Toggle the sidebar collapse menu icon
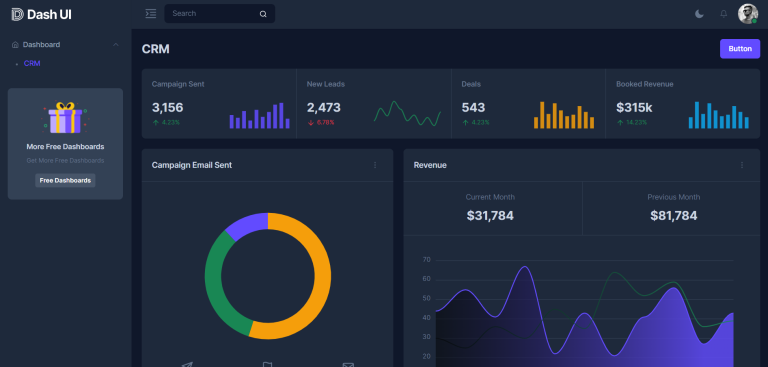 [x=151, y=14]
